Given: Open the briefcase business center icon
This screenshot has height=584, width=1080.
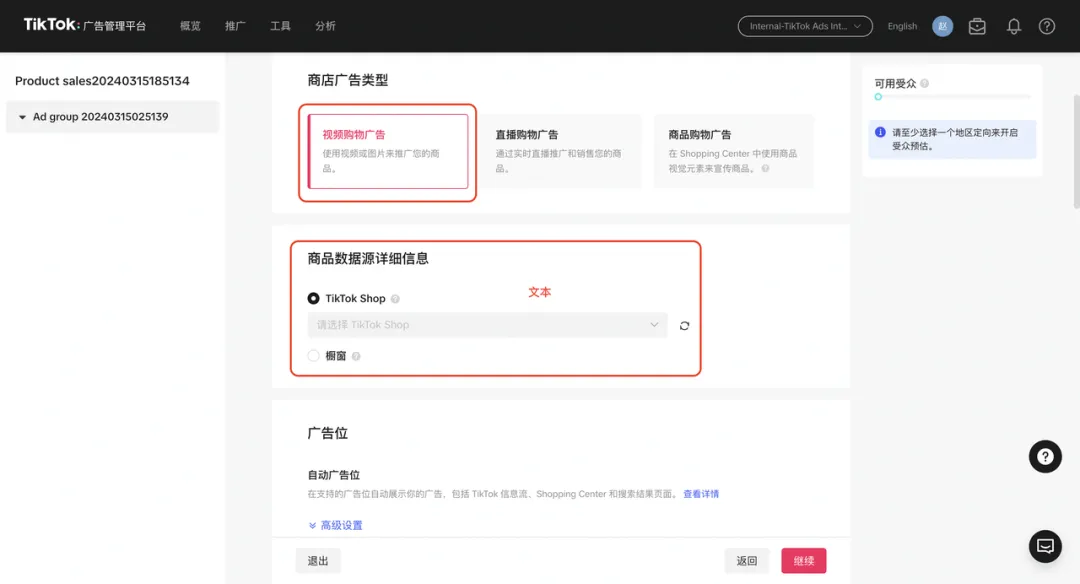Looking at the screenshot, I should tap(977, 26).
